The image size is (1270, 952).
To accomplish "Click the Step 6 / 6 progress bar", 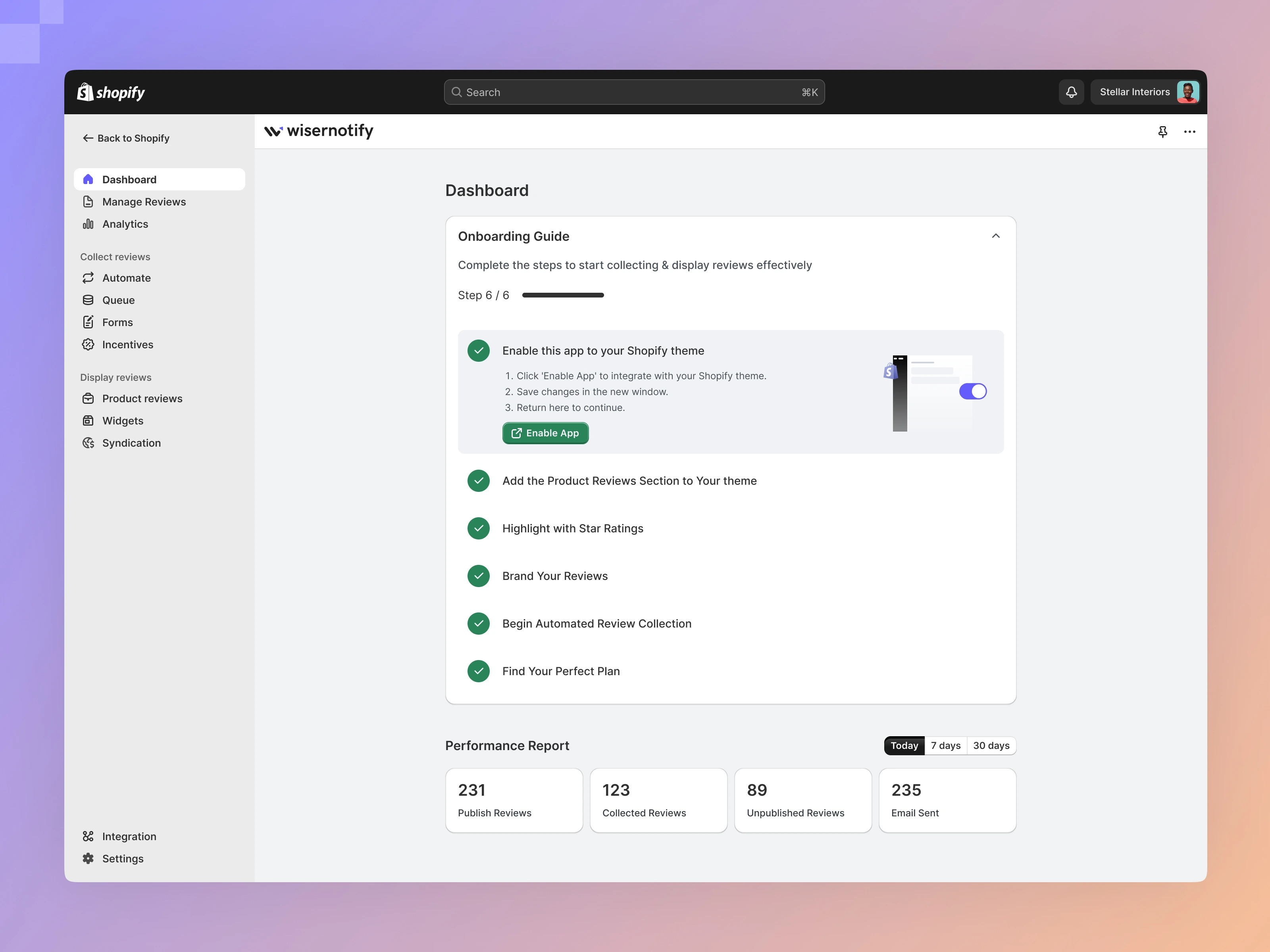I will click(x=563, y=295).
